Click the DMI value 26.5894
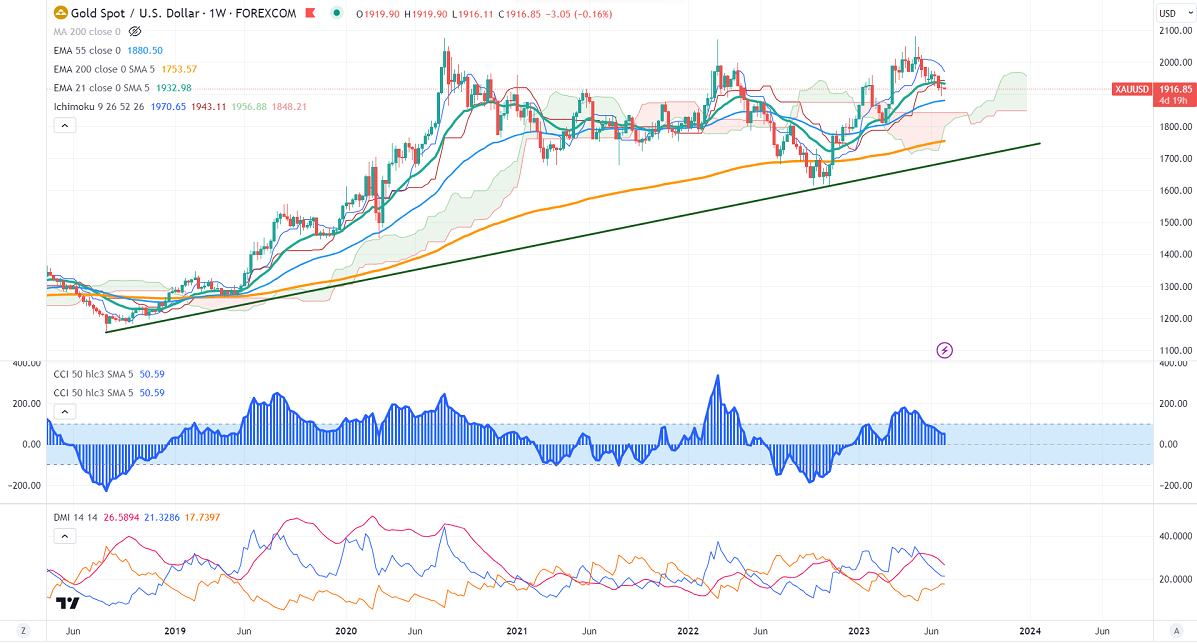The width and height of the screenshot is (1197, 644). coord(121,517)
